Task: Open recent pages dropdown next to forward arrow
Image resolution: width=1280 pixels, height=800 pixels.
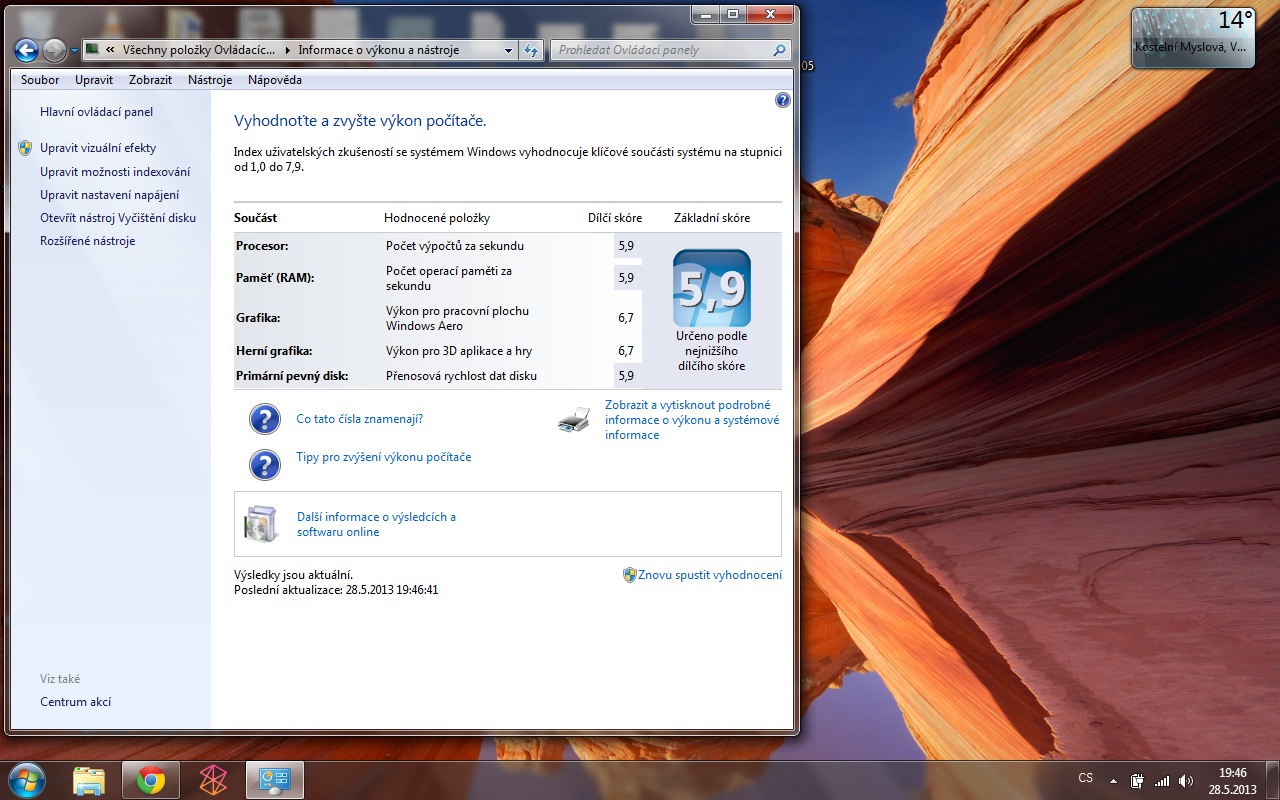Action: (x=74, y=51)
